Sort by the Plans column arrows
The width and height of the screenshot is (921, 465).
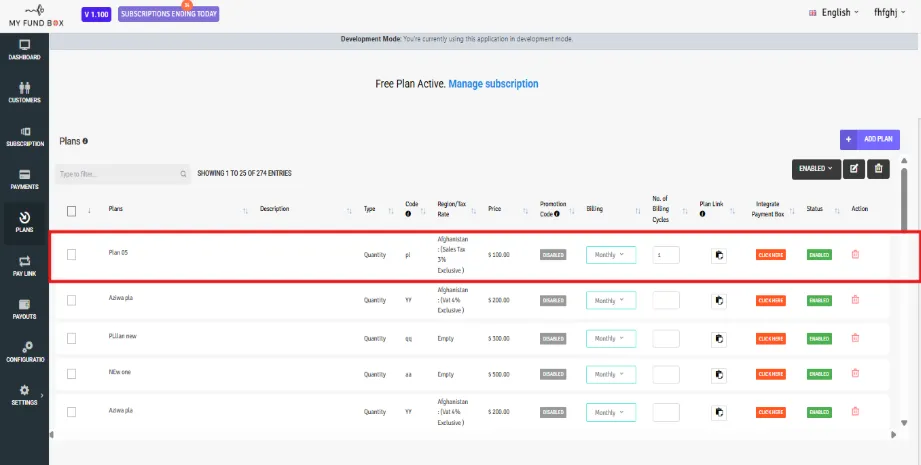pos(246,211)
